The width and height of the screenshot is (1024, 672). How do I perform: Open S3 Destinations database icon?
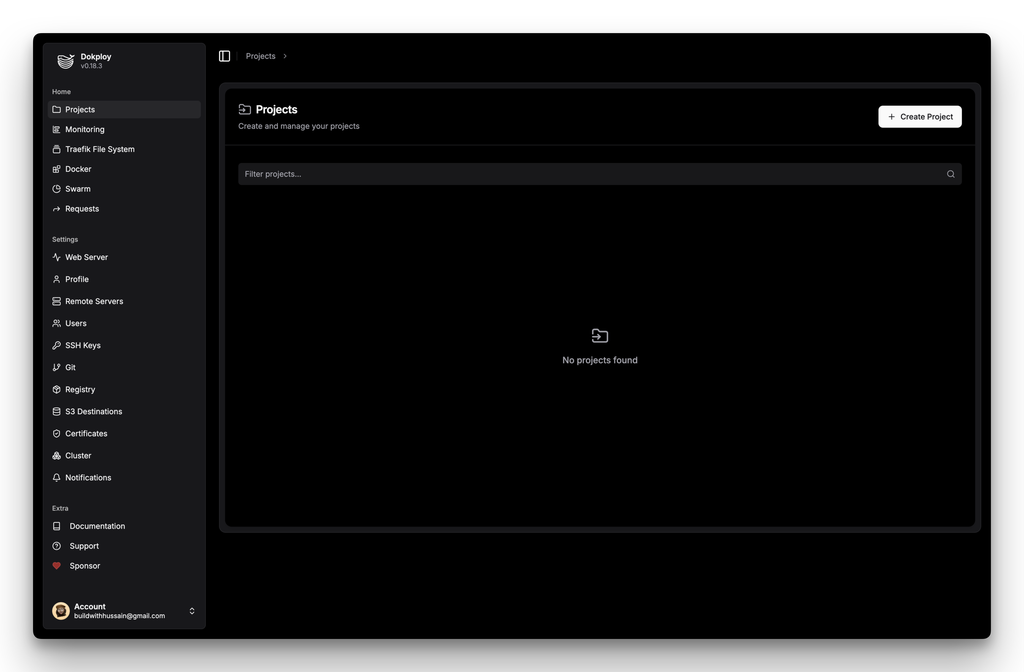[56, 411]
